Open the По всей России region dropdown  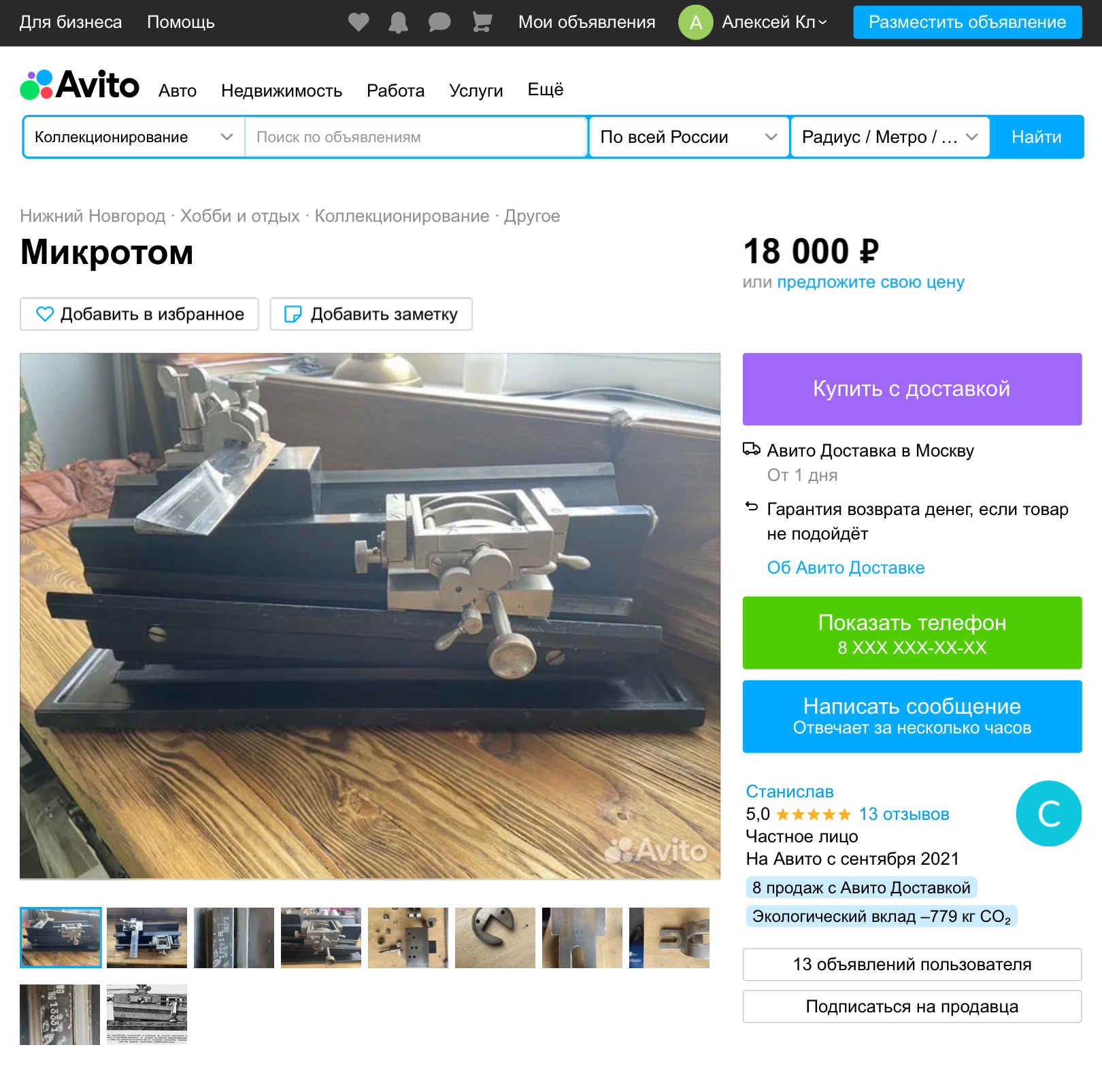(688, 137)
